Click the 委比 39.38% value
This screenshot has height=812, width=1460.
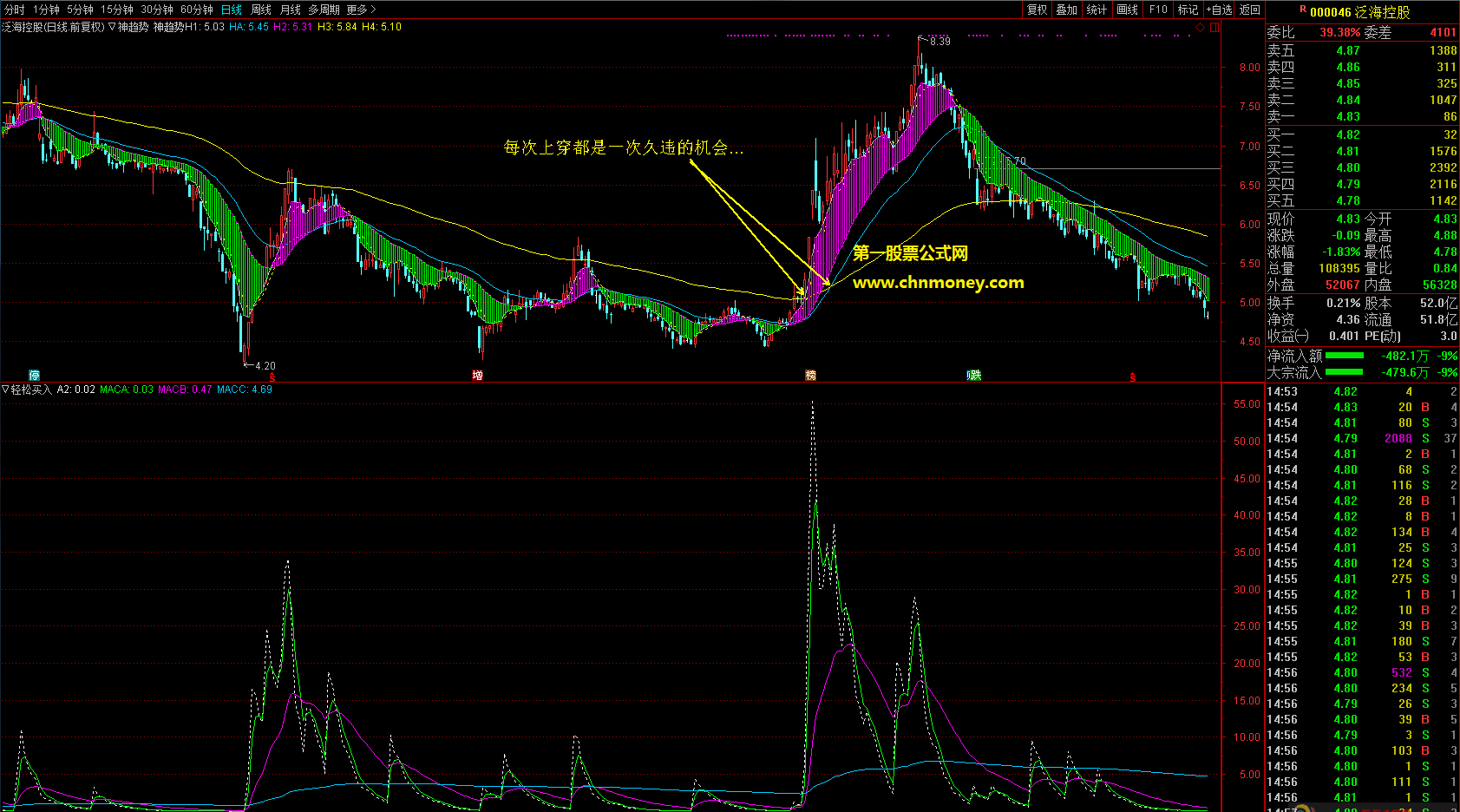coord(1340,32)
